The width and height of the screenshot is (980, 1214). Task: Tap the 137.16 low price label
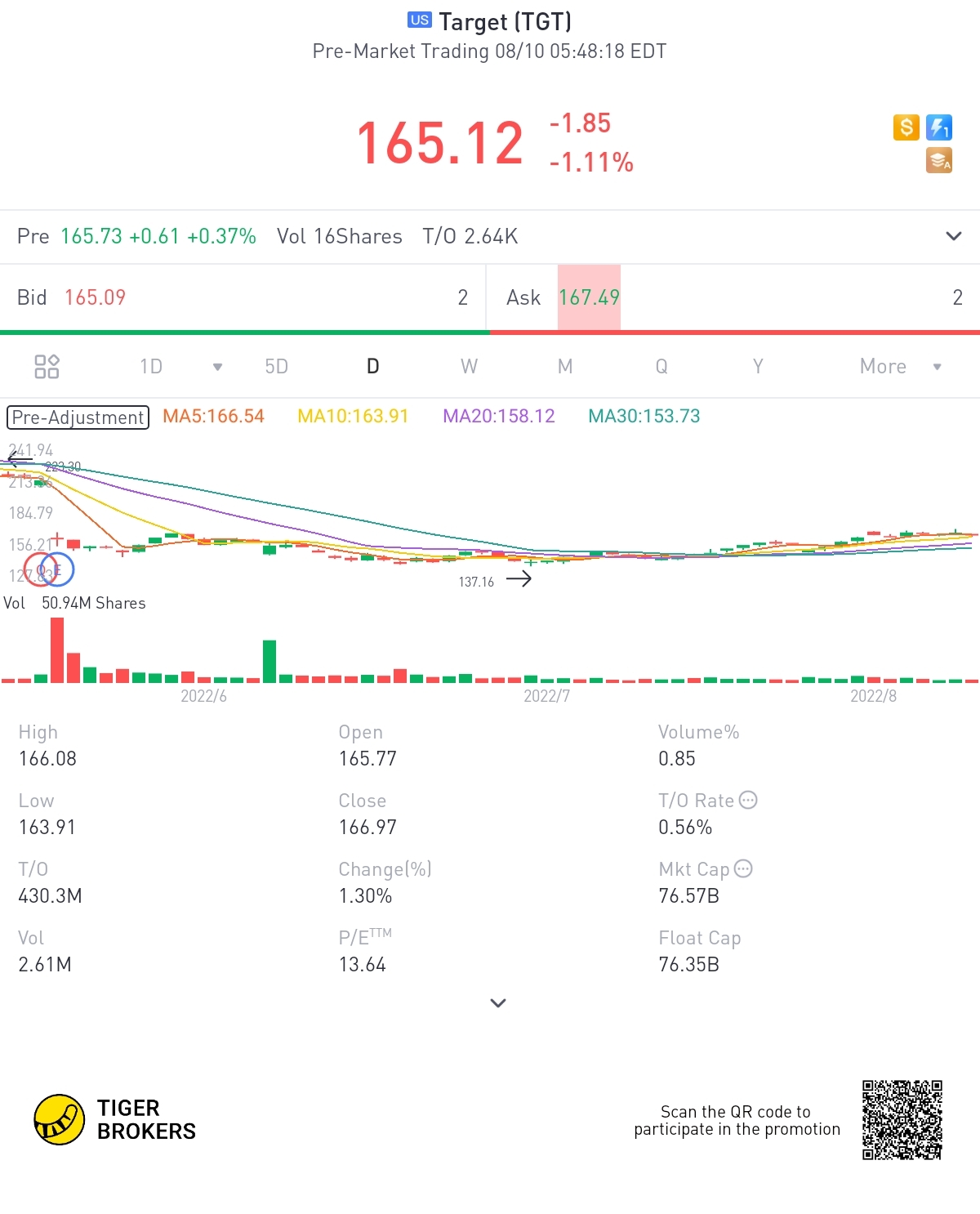(476, 582)
